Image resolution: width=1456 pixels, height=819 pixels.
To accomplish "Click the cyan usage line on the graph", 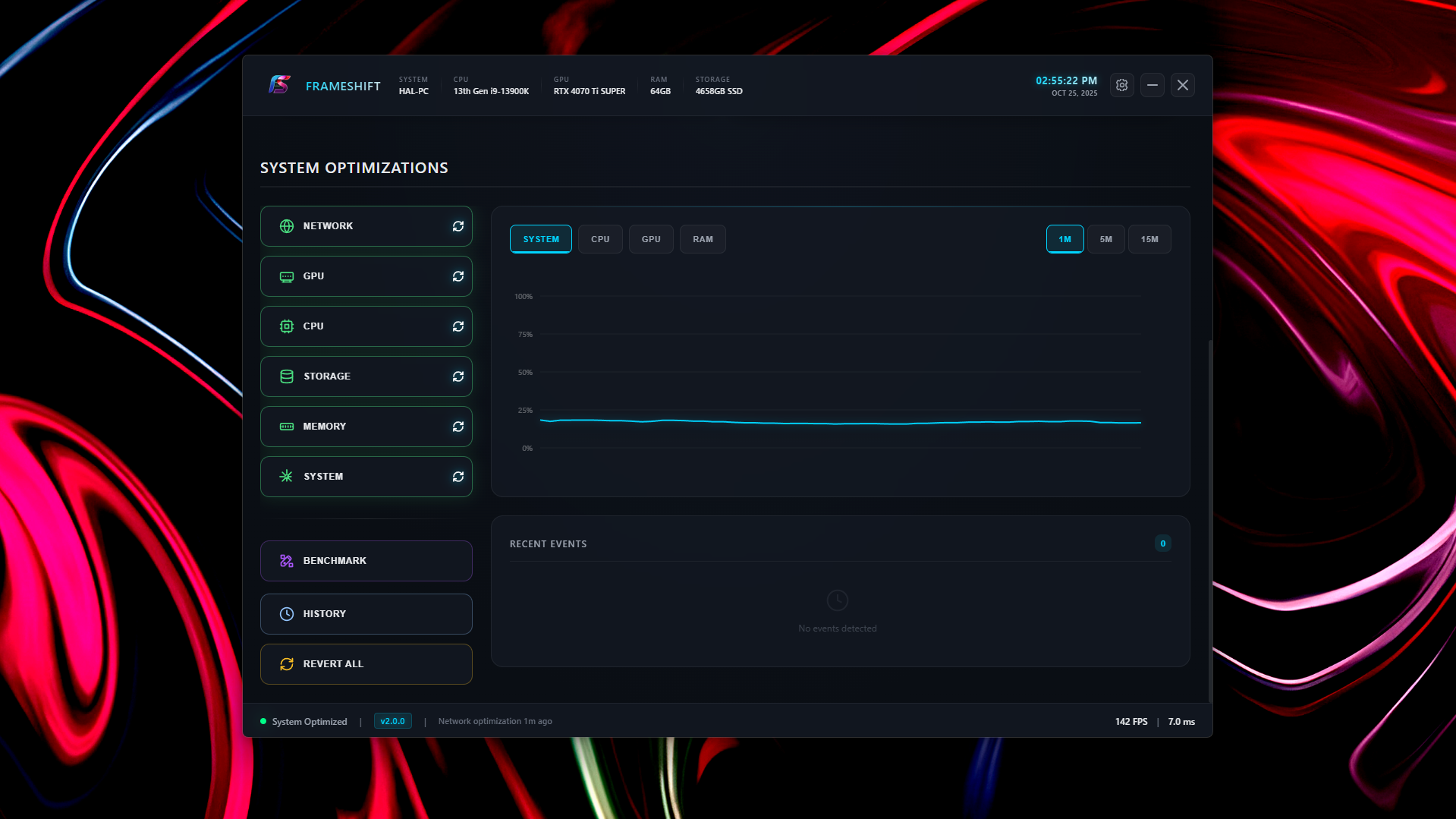I will pyautogui.click(x=835, y=422).
